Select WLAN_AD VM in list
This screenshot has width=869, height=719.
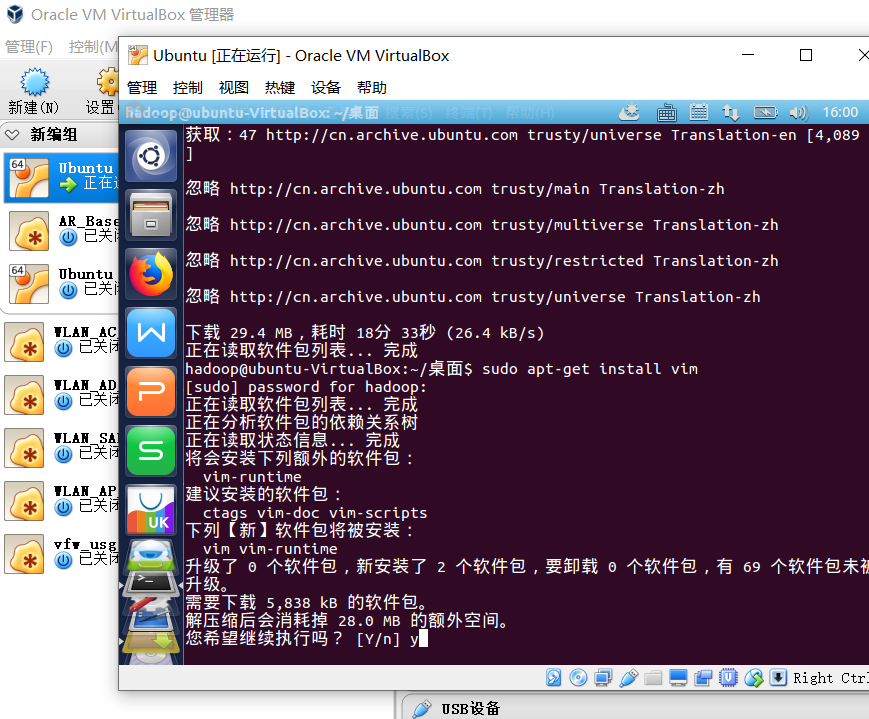pyautogui.click(x=61, y=395)
